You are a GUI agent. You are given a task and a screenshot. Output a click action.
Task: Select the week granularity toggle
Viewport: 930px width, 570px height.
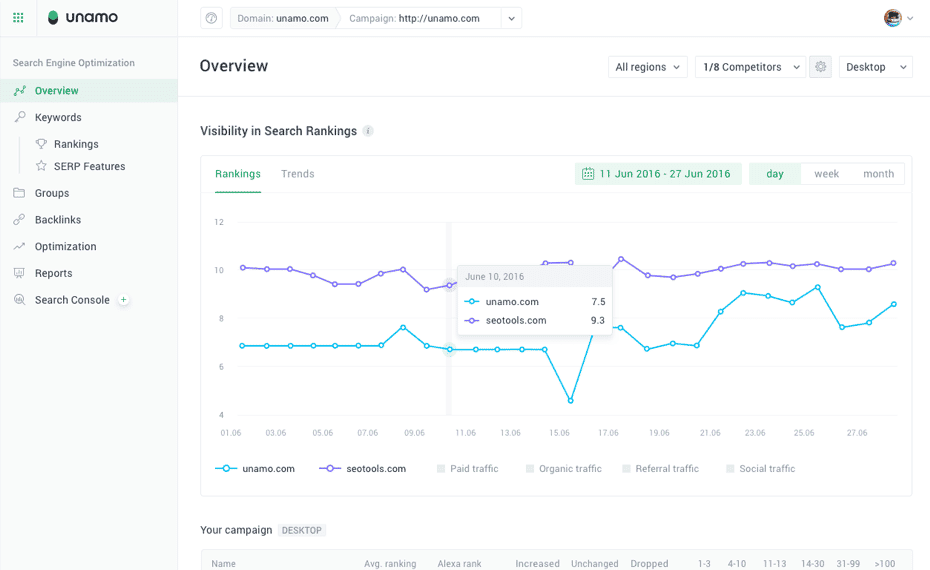pos(826,174)
